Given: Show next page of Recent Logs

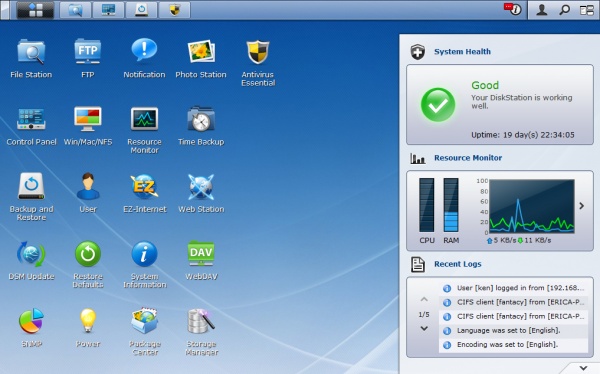Looking at the screenshot, I should tap(424, 328).
